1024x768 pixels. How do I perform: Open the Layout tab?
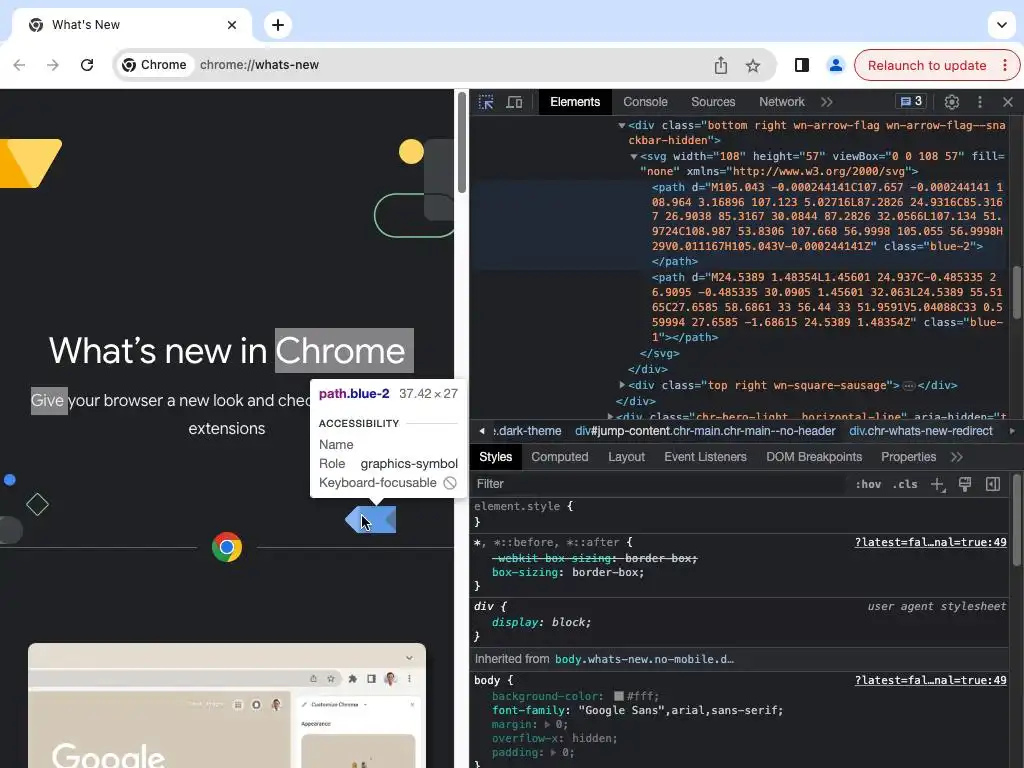626,457
